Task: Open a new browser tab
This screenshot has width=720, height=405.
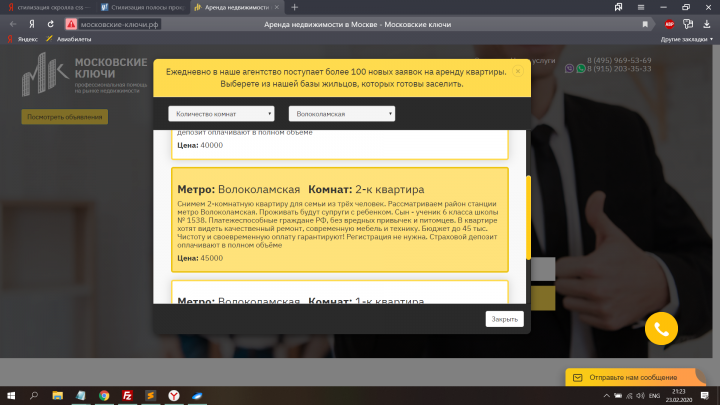Action: pyautogui.click(x=295, y=7)
